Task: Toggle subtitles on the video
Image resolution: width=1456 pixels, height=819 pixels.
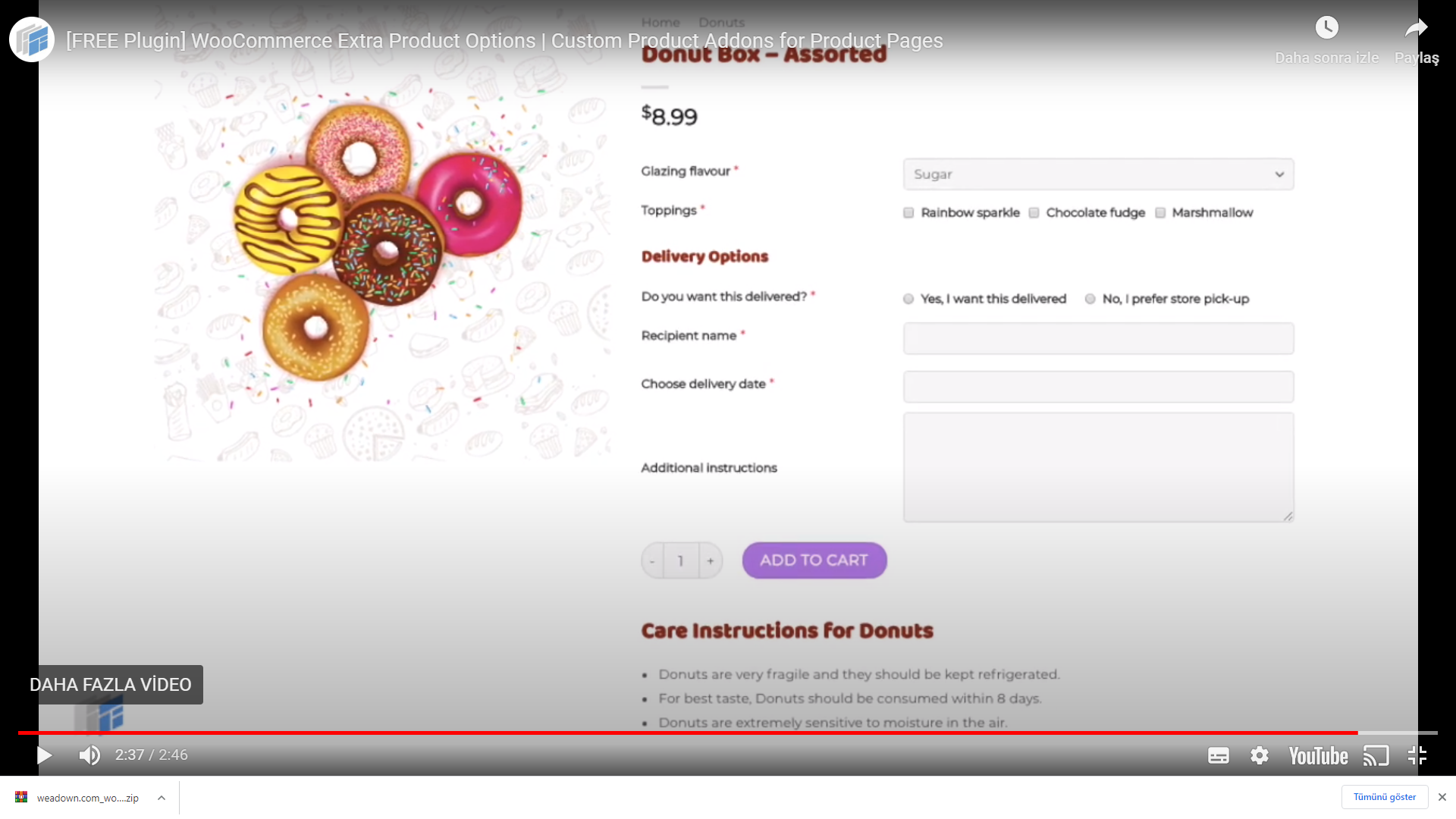Action: (x=1219, y=756)
